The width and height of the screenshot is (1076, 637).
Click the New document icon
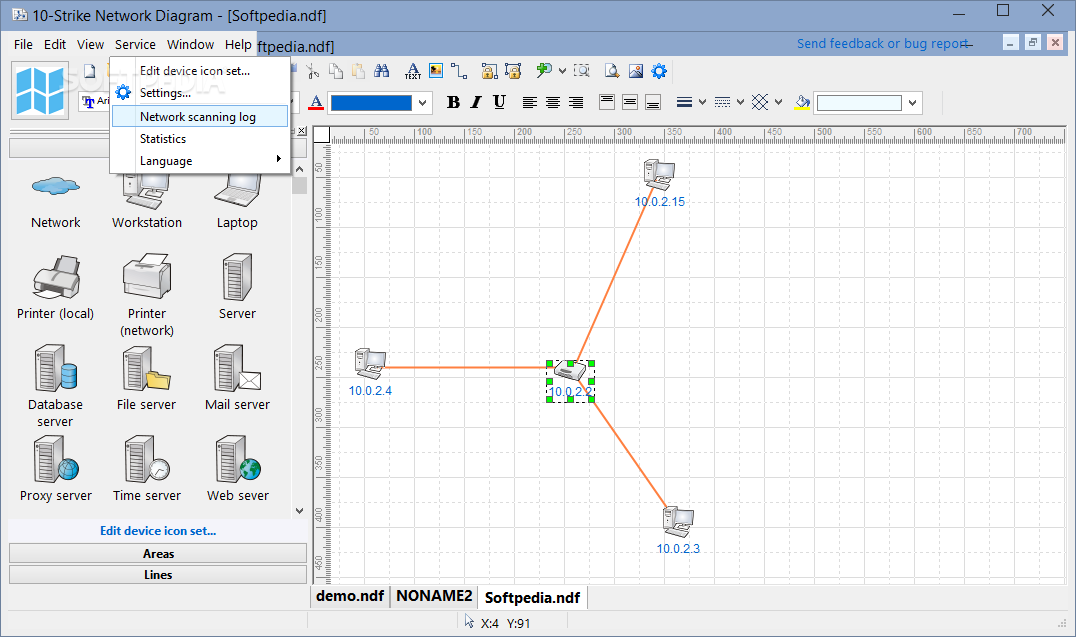coord(89,71)
